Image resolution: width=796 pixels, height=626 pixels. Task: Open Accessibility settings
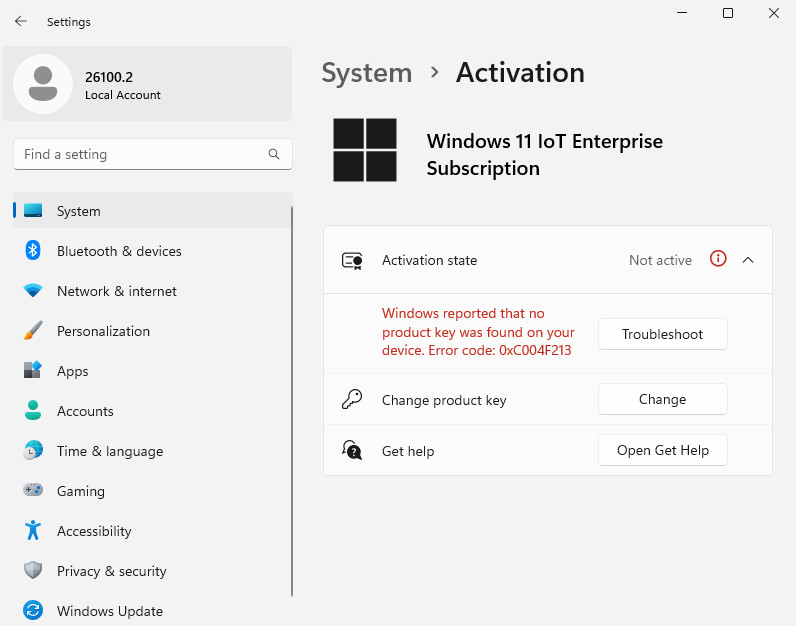point(152,530)
